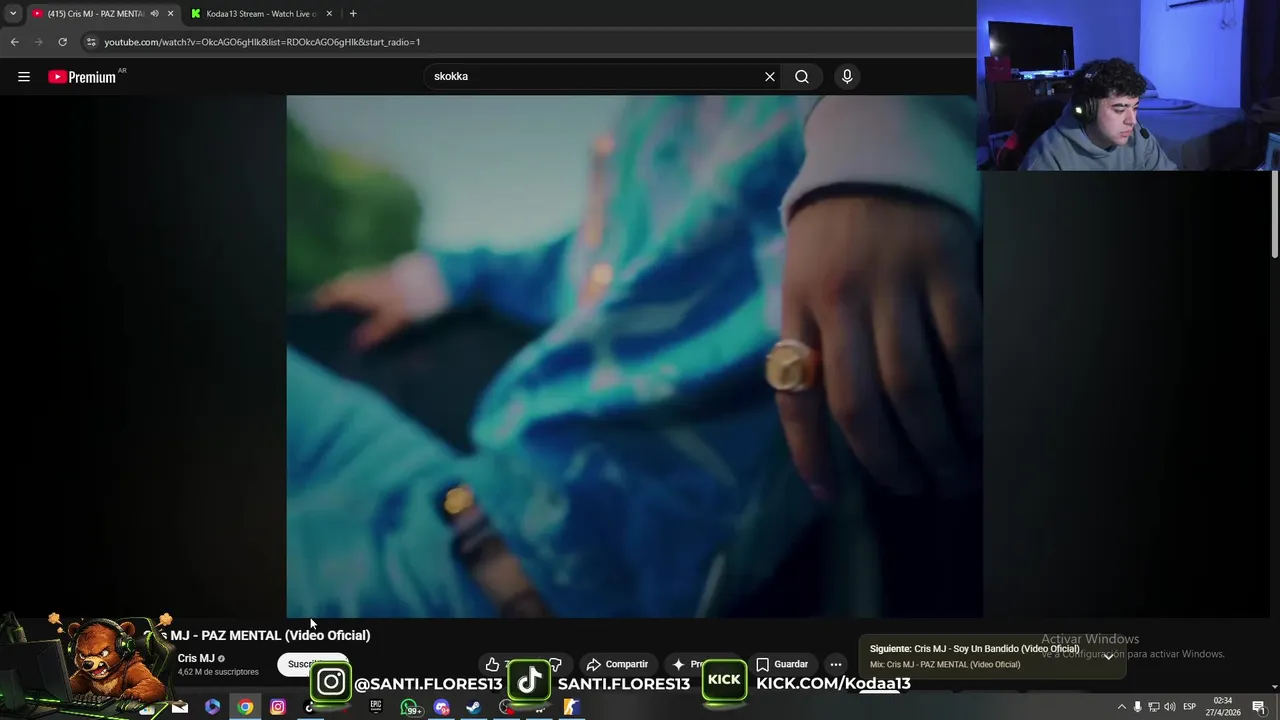
Task: Go back in Chrome
Action: [14, 42]
